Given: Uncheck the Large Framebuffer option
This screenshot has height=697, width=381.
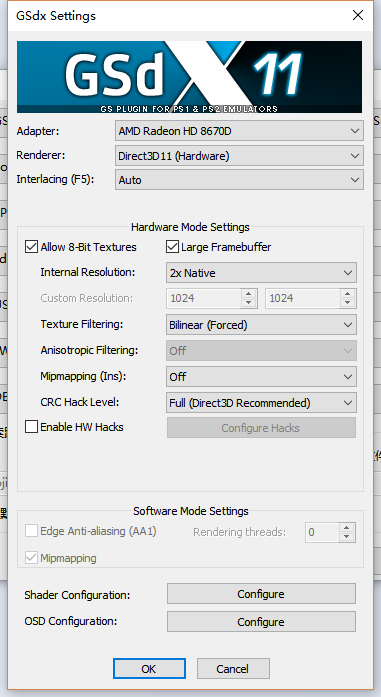Looking at the screenshot, I should point(172,247).
